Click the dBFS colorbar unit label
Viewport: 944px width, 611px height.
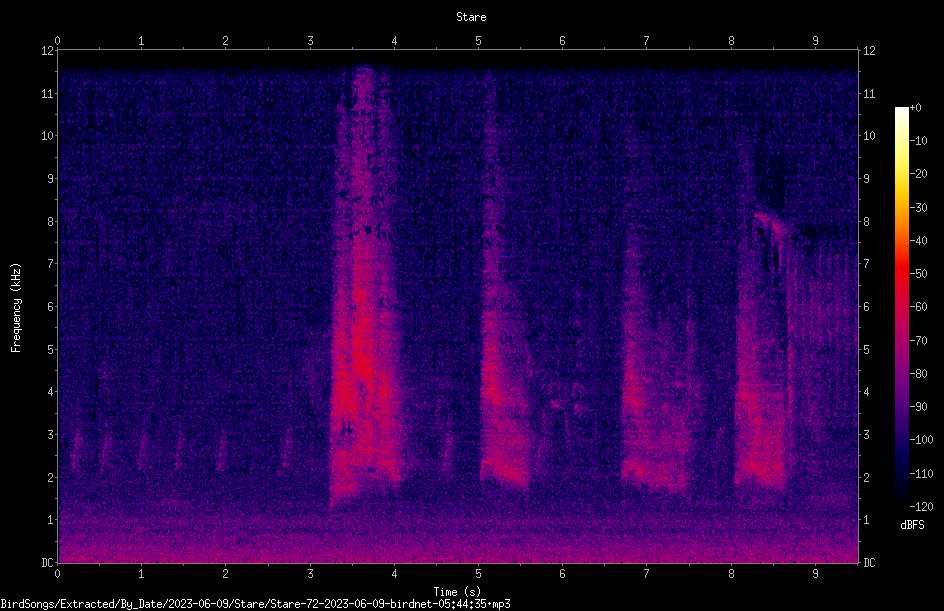(912, 525)
